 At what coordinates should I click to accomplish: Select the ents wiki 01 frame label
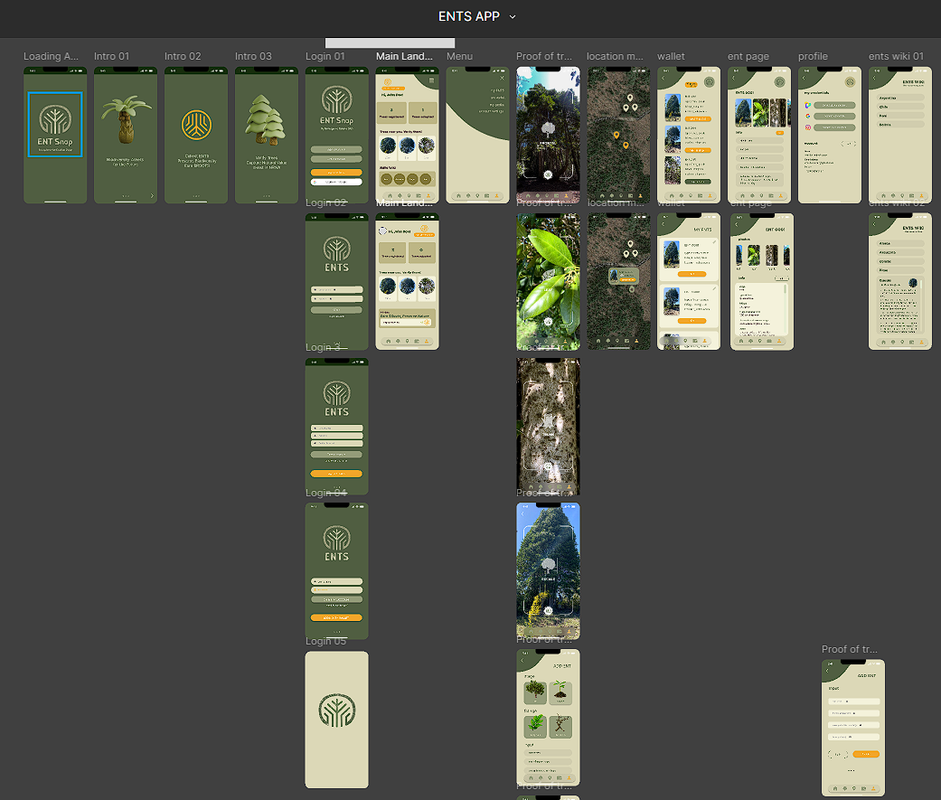(x=897, y=56)
